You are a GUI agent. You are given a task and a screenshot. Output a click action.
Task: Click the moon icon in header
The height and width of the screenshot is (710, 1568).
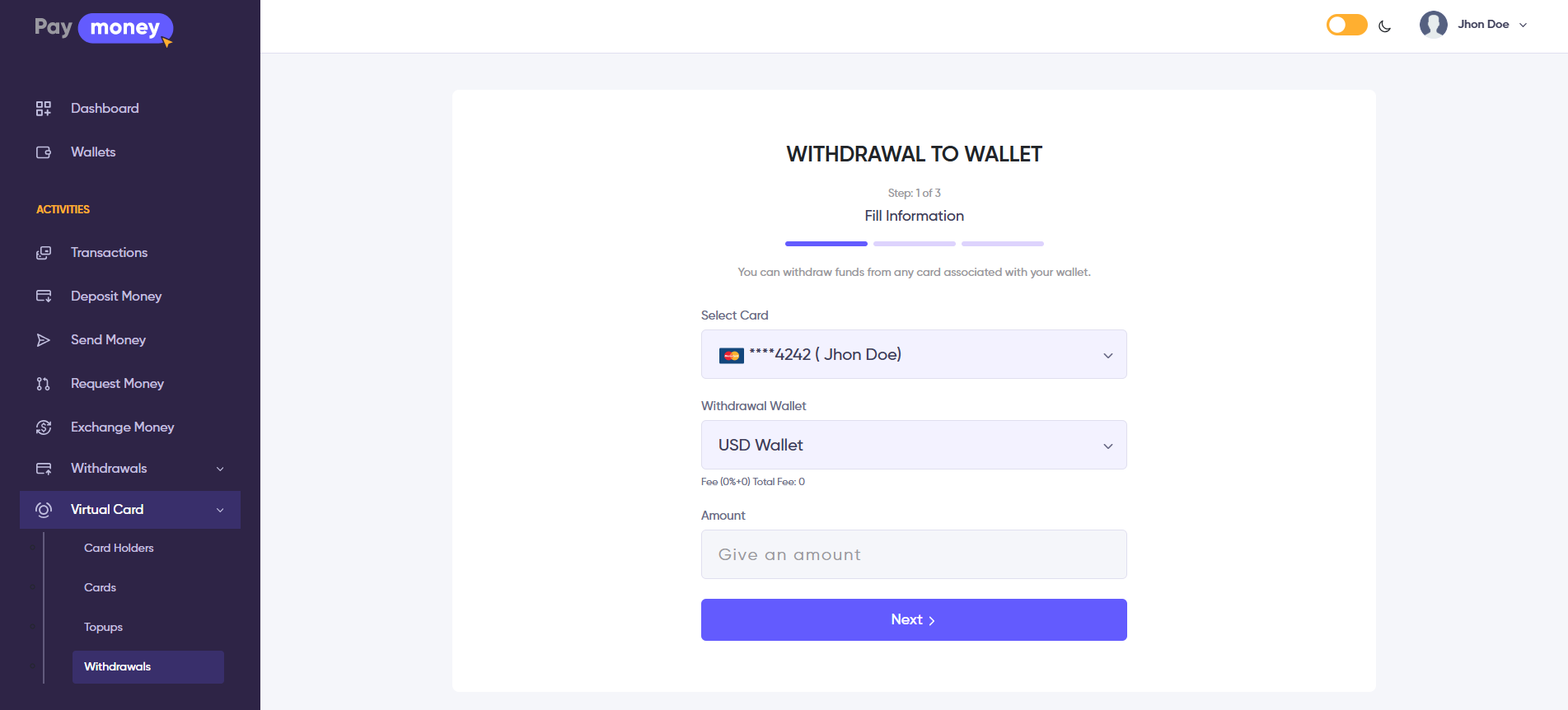tap(1384, 26)
